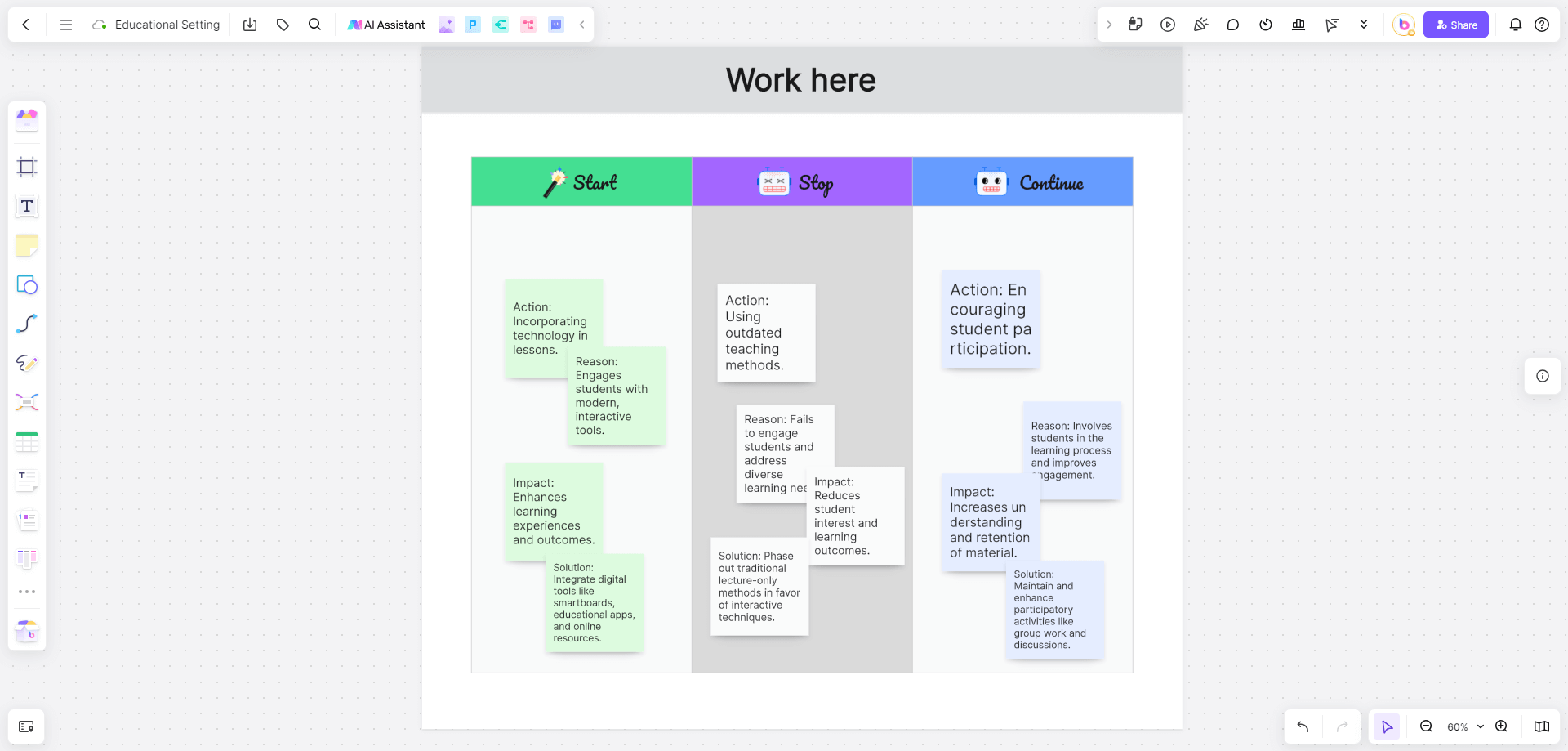Click the purple chat AI icon

tap(556, 25)
